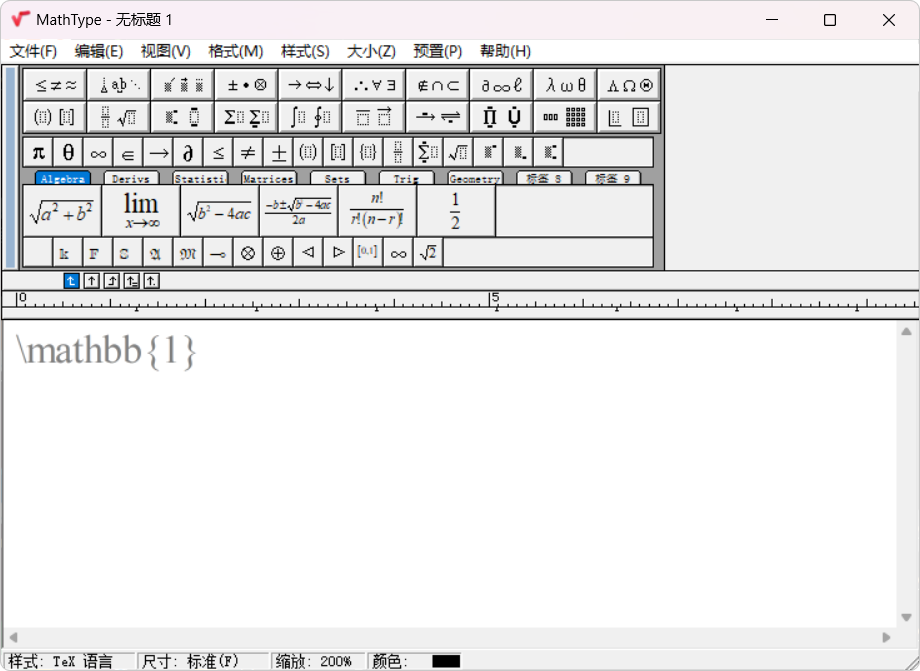Screen dimensions: 920x671
Task: Insert theta symbol from the small bar
Action: coord(68,153)
